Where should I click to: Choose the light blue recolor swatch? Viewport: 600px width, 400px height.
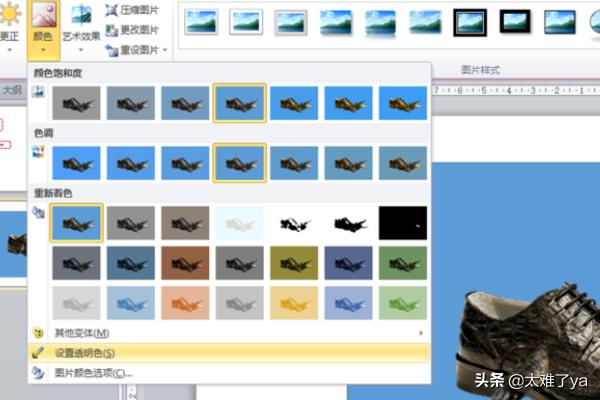point(131,303)
